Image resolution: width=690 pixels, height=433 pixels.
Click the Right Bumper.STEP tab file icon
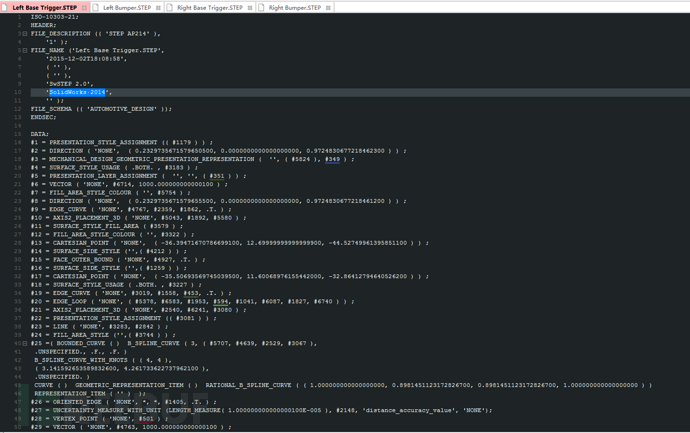(x=261, y=7)
